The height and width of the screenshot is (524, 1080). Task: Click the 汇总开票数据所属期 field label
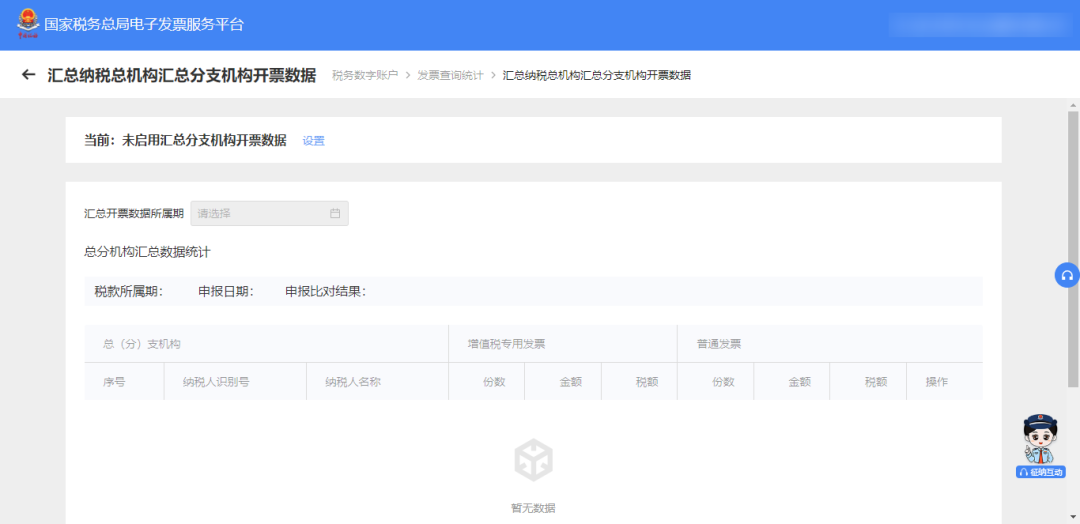(x=134, y=213)
